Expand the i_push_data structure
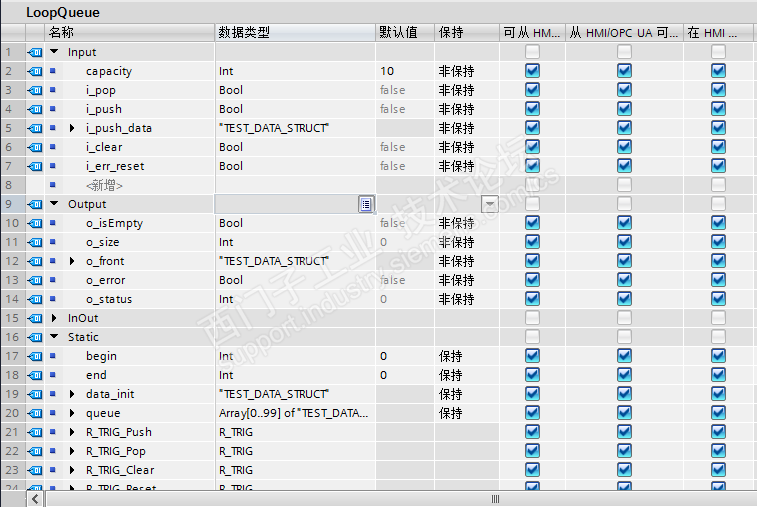757x507 pixels. [72, 128]
